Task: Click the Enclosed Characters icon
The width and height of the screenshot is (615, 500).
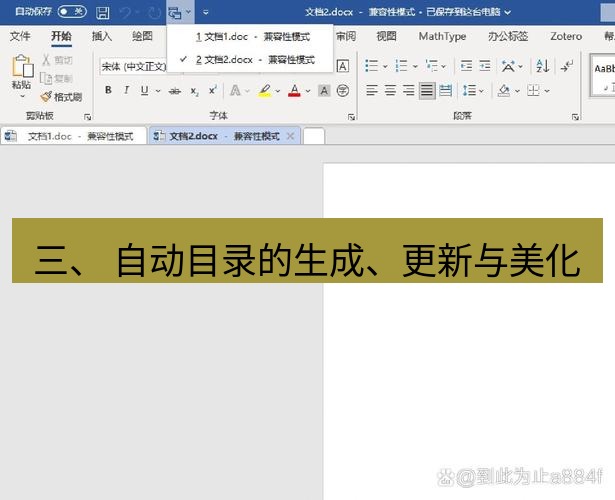Action: point(343,91)
